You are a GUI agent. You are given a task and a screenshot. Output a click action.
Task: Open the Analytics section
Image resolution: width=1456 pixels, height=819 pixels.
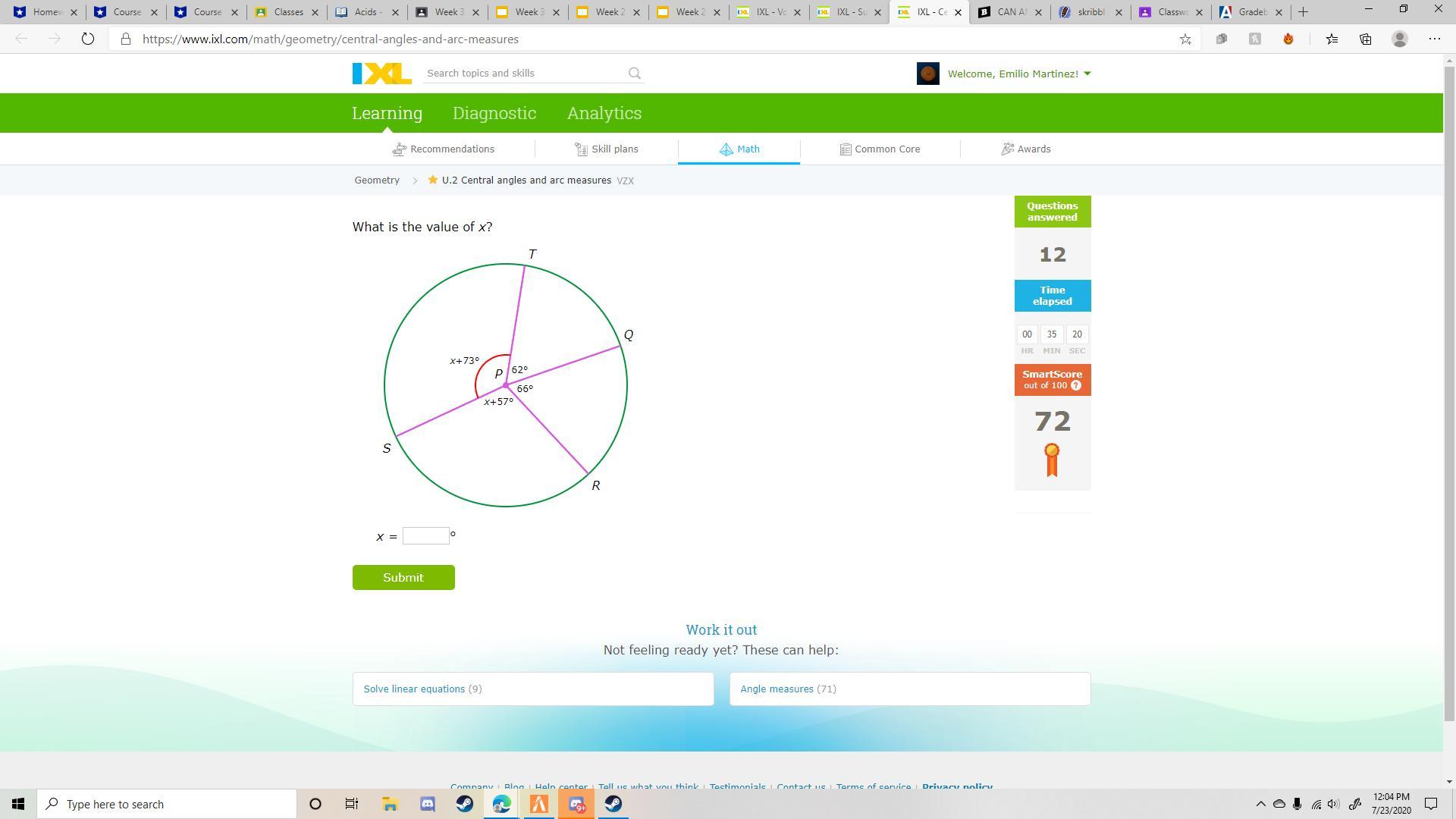(604, 113)
